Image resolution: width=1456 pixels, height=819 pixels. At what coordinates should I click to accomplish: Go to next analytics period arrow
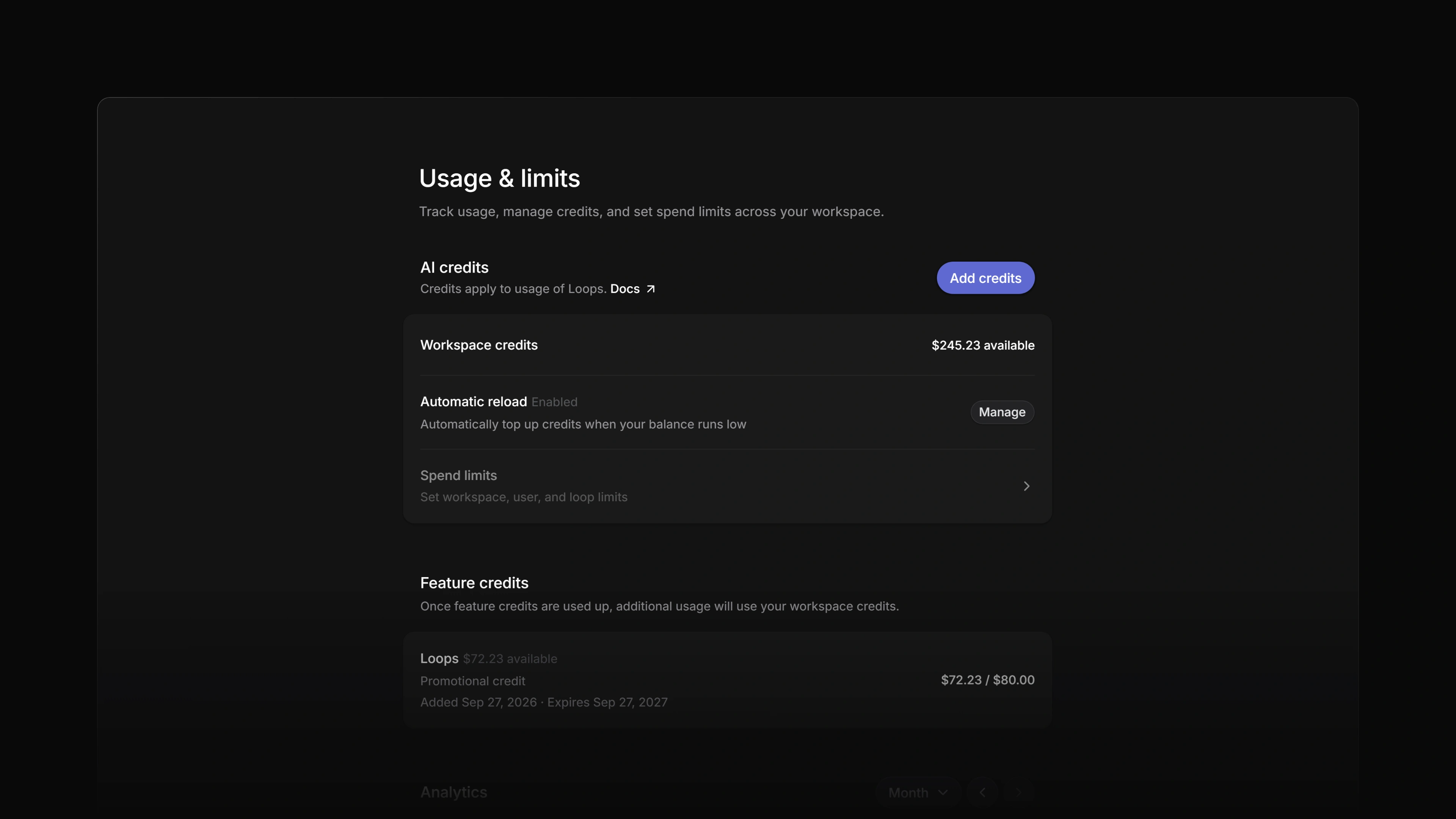click(x=1019, y=792)
